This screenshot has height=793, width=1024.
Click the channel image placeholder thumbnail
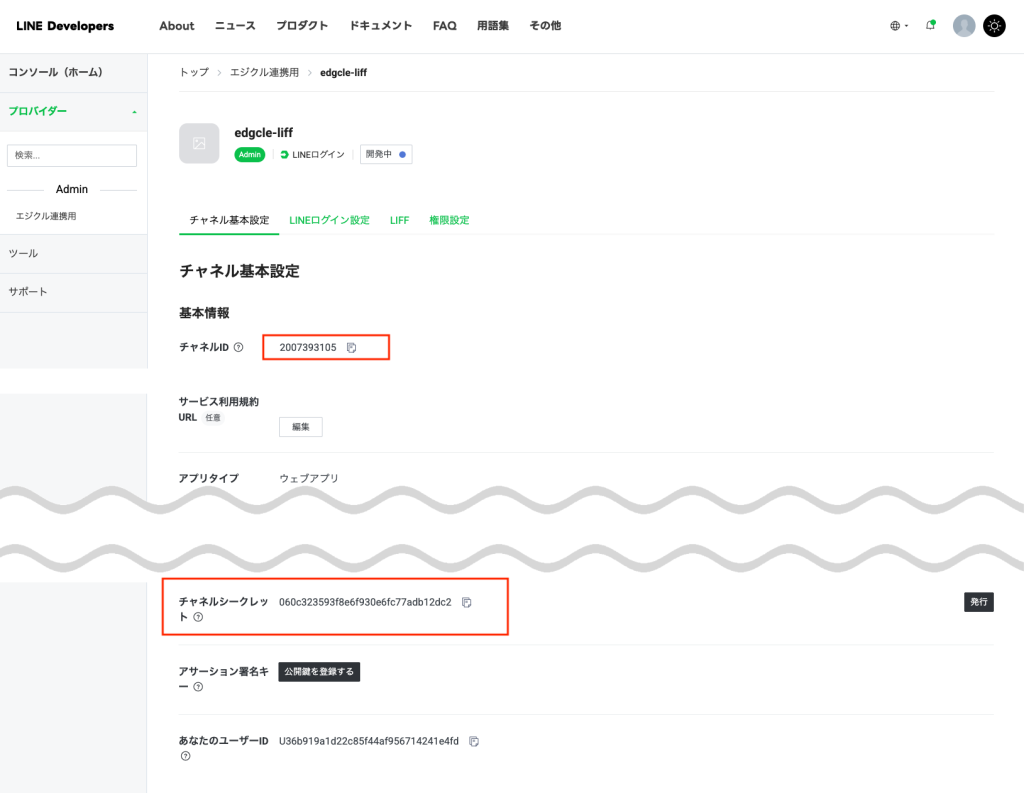point(199,143)
